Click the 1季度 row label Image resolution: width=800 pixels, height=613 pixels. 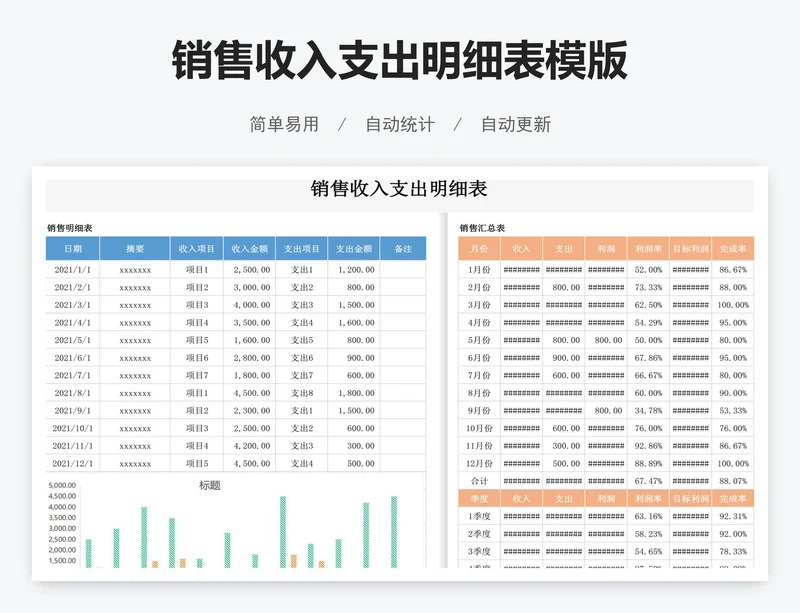pos(479,517)
